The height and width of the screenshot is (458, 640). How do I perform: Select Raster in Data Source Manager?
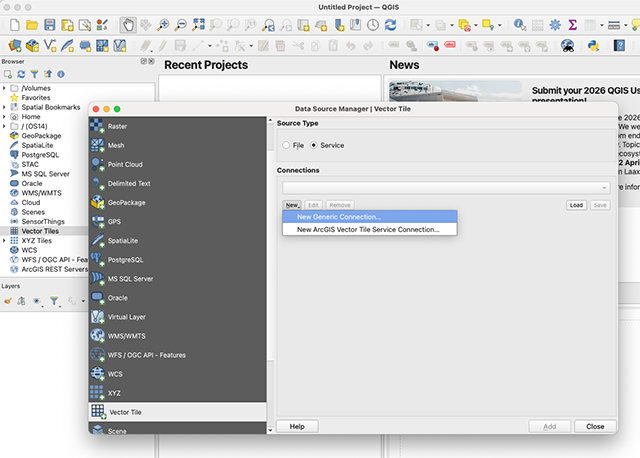pyautogui.click(x=178, y=126)
